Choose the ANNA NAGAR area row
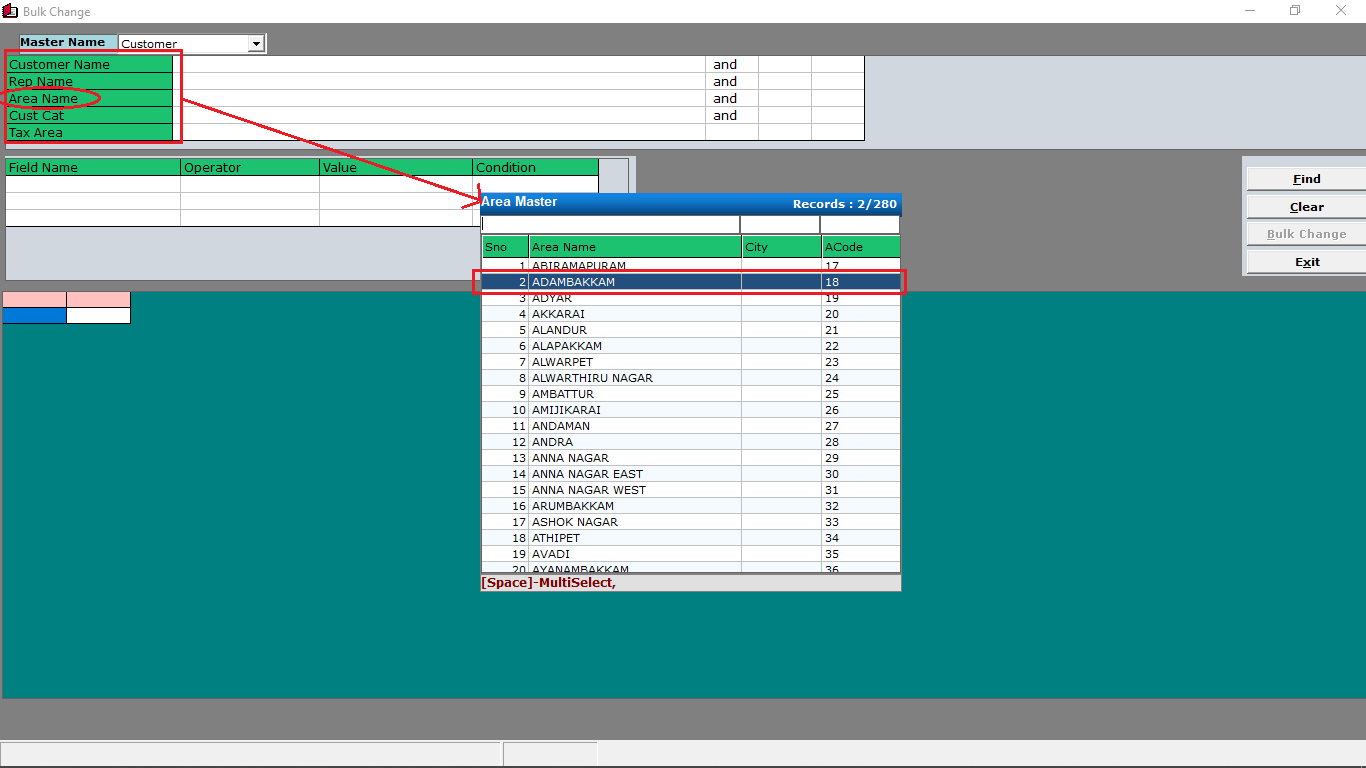 691,458
